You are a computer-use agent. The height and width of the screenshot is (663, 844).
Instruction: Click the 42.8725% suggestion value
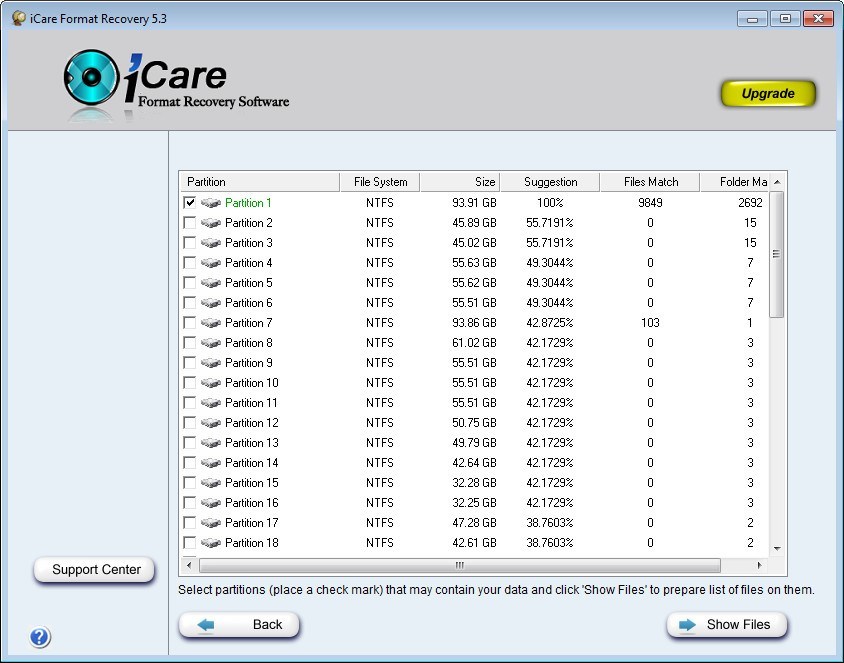point(550,323)
